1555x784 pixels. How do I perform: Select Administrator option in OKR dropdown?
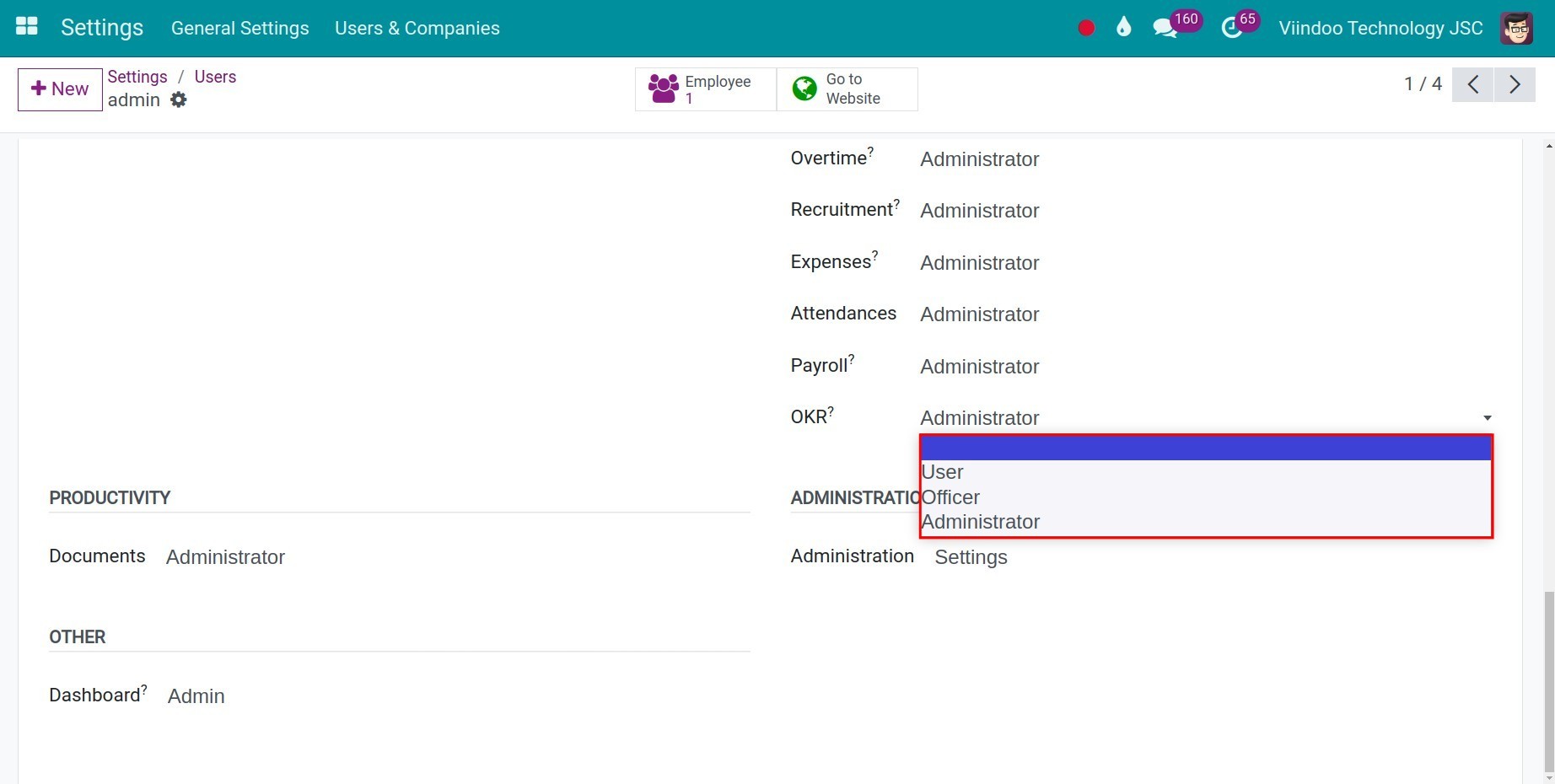coord(1206,522)
